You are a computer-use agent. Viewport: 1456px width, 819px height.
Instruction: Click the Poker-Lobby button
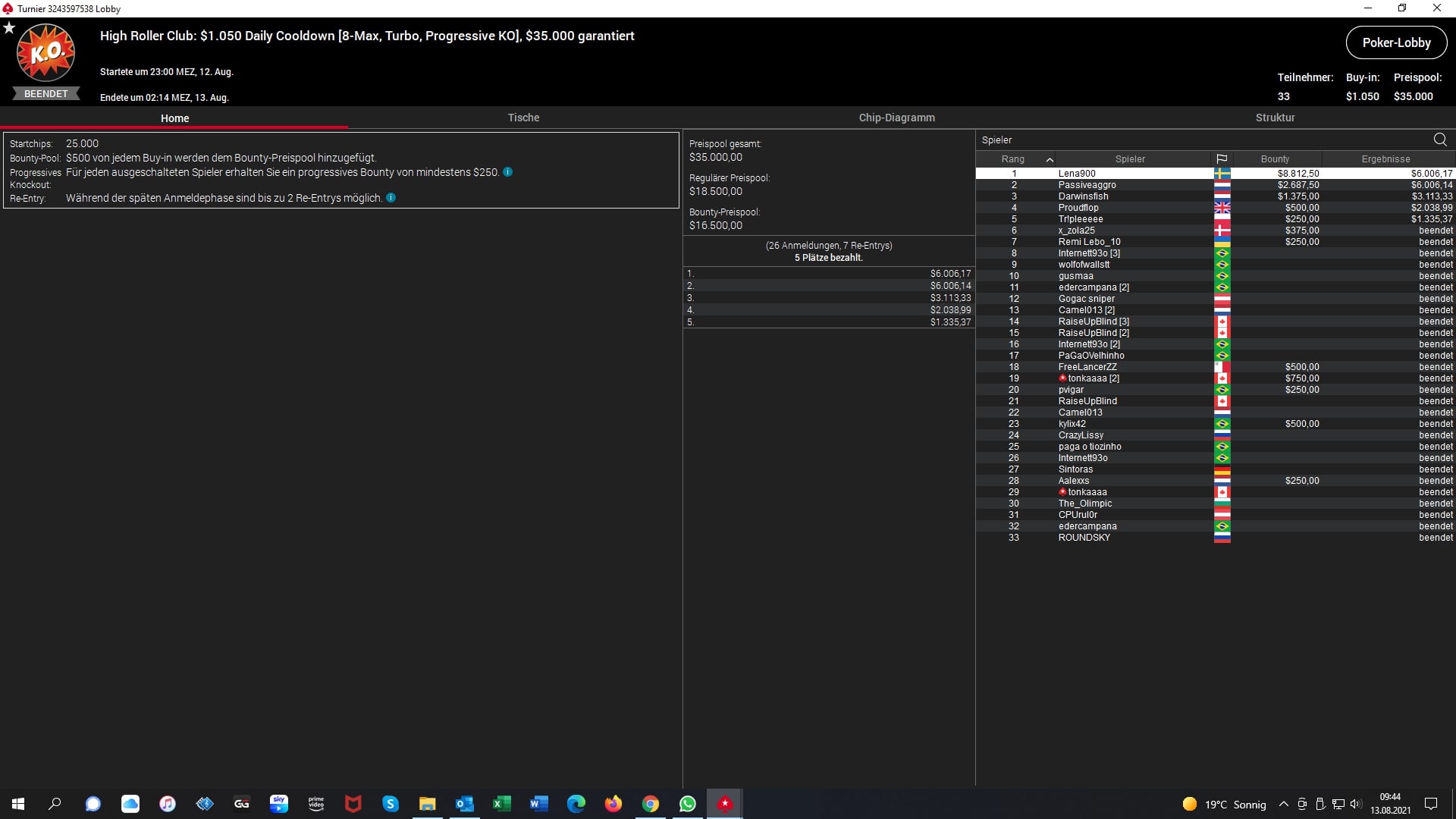coord(1396,42)
